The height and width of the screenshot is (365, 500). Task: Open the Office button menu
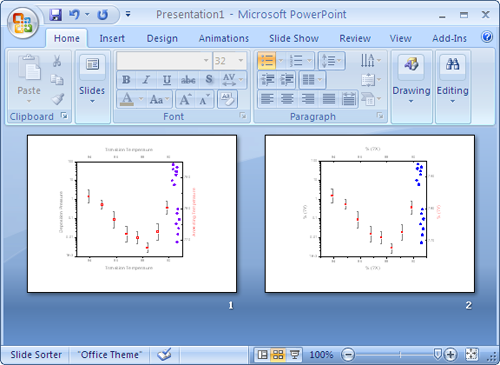[23, 23]
